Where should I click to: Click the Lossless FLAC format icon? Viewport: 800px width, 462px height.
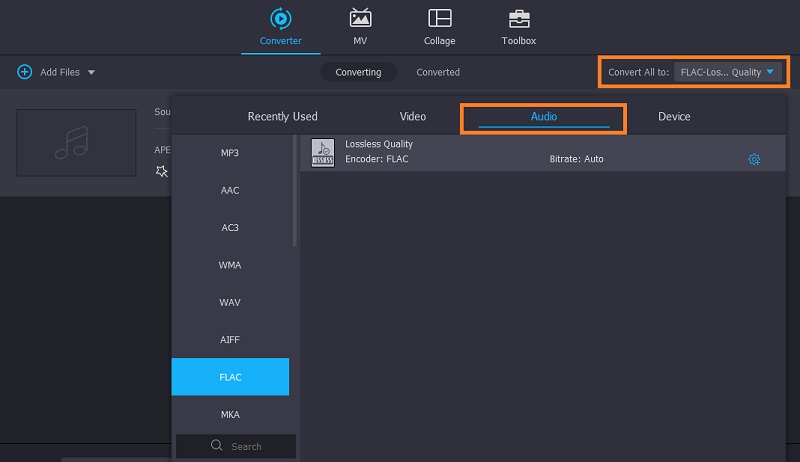323,152
